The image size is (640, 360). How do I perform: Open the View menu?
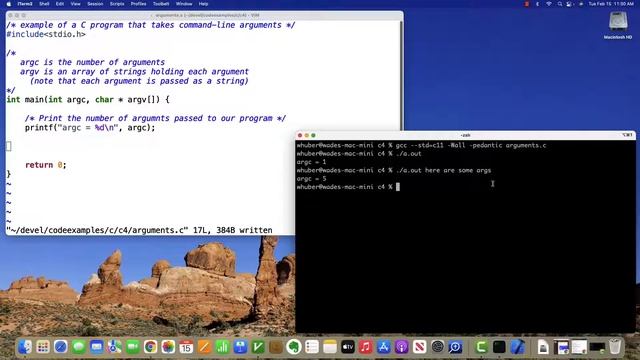(76, 4)
